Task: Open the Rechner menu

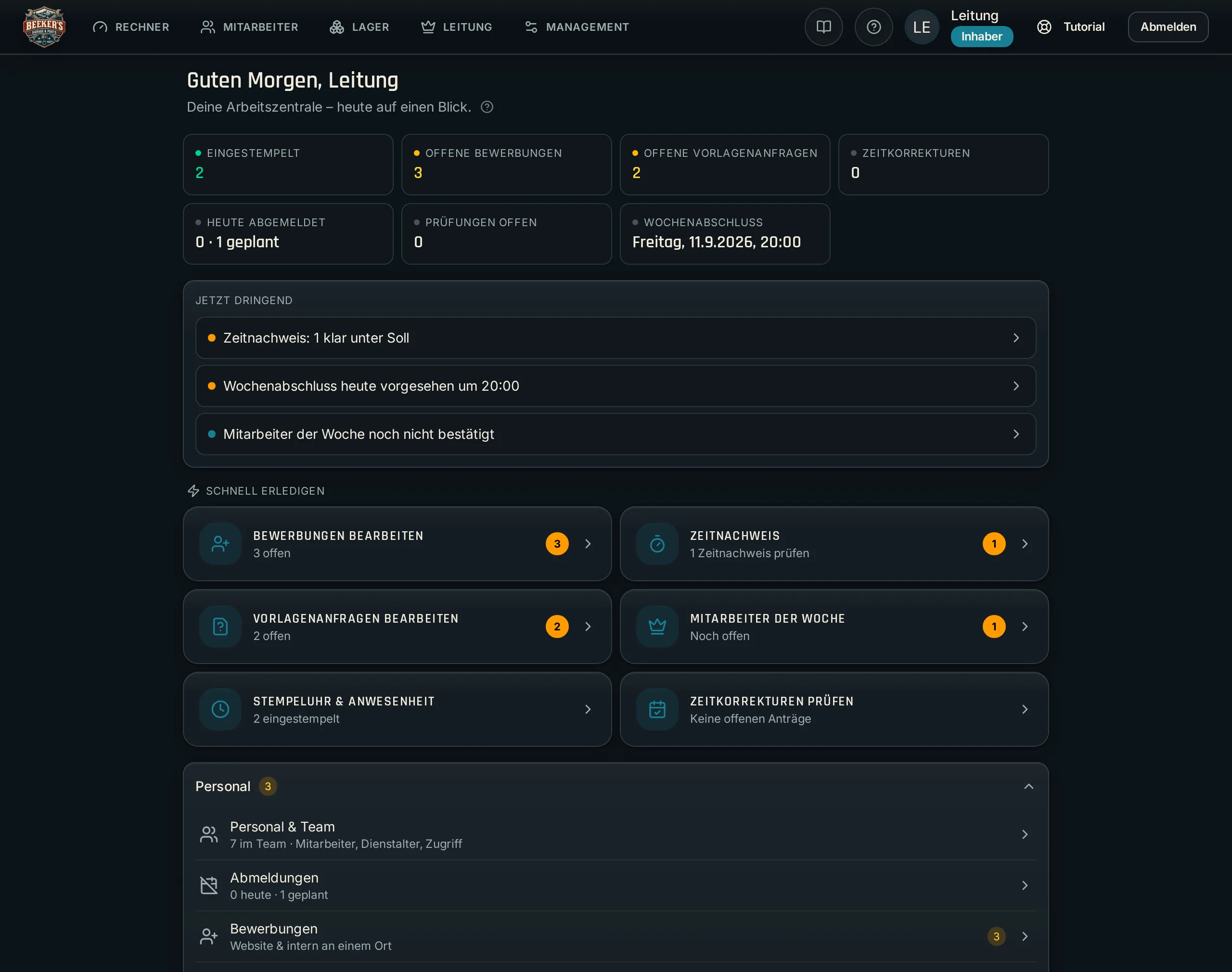Action: coord(131,27)
